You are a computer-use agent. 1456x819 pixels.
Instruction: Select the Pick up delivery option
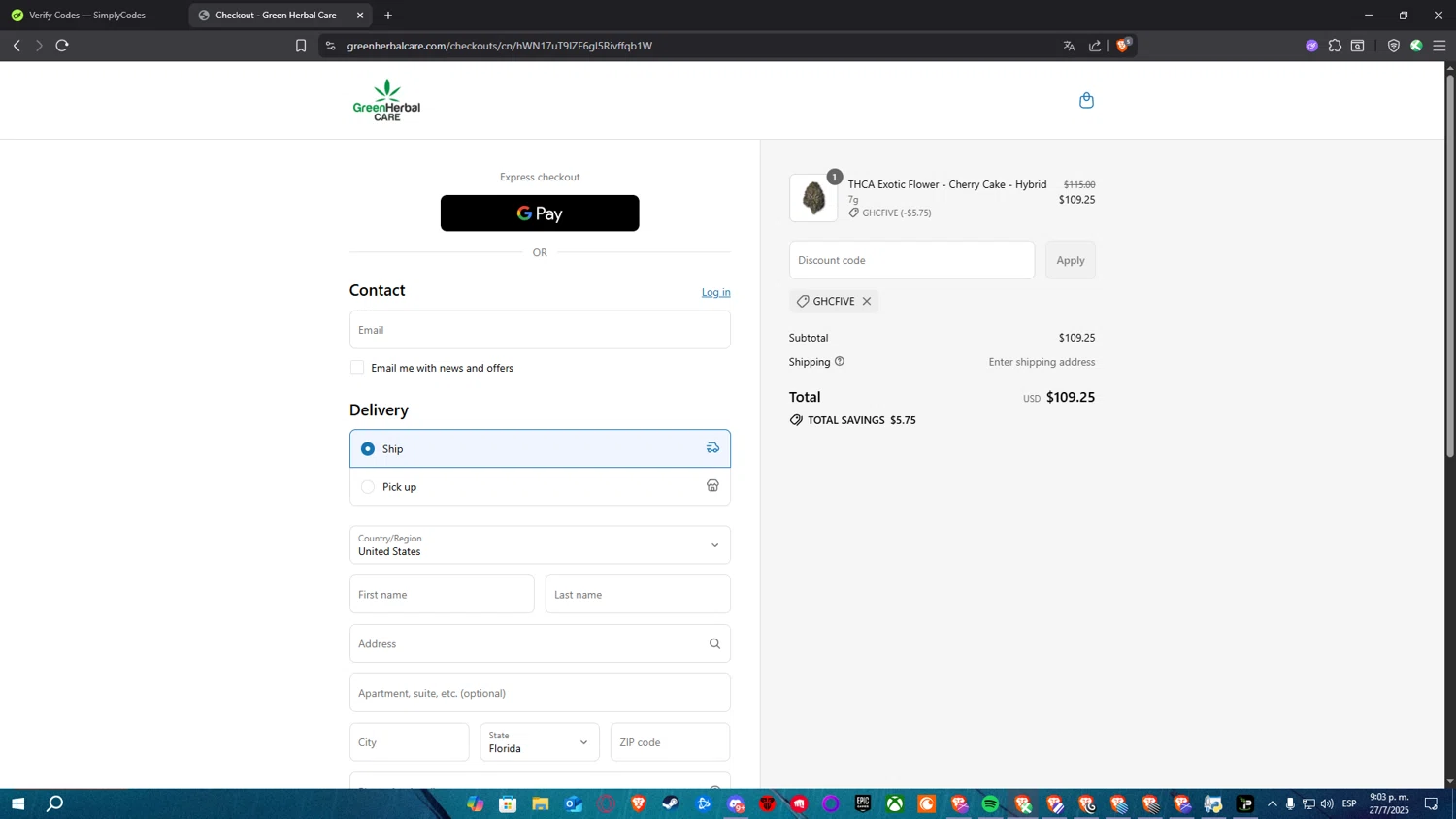[x=540, y=486]
